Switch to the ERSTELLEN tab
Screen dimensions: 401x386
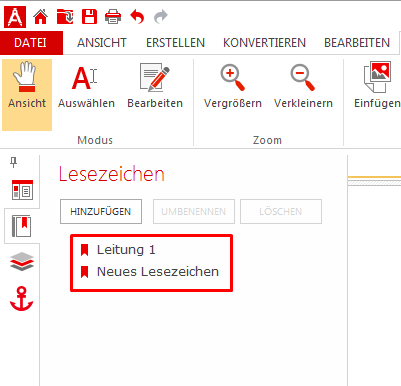[175, 43]
